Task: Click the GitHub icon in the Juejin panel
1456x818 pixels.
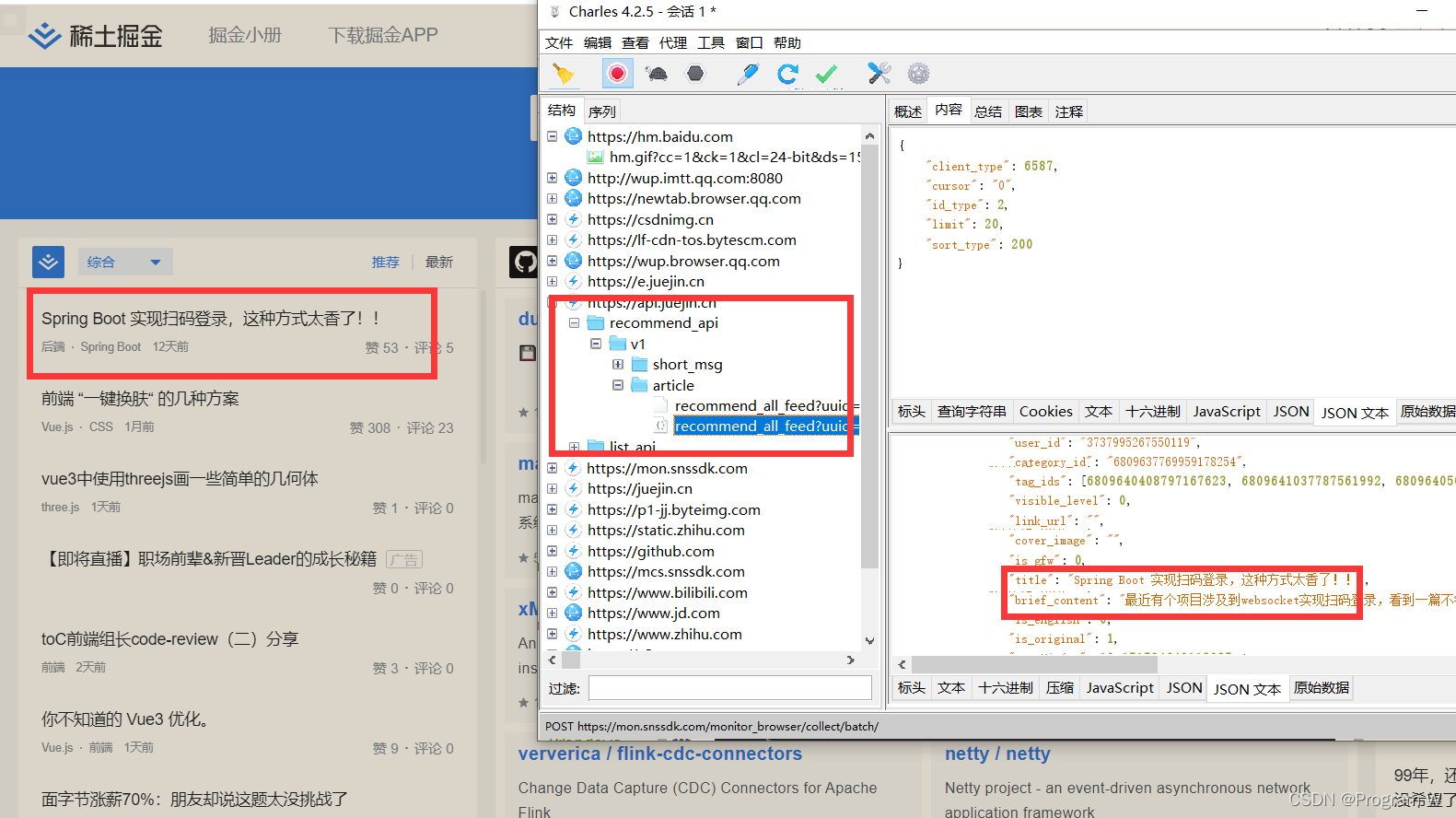Action: click(x=525, y=262)
